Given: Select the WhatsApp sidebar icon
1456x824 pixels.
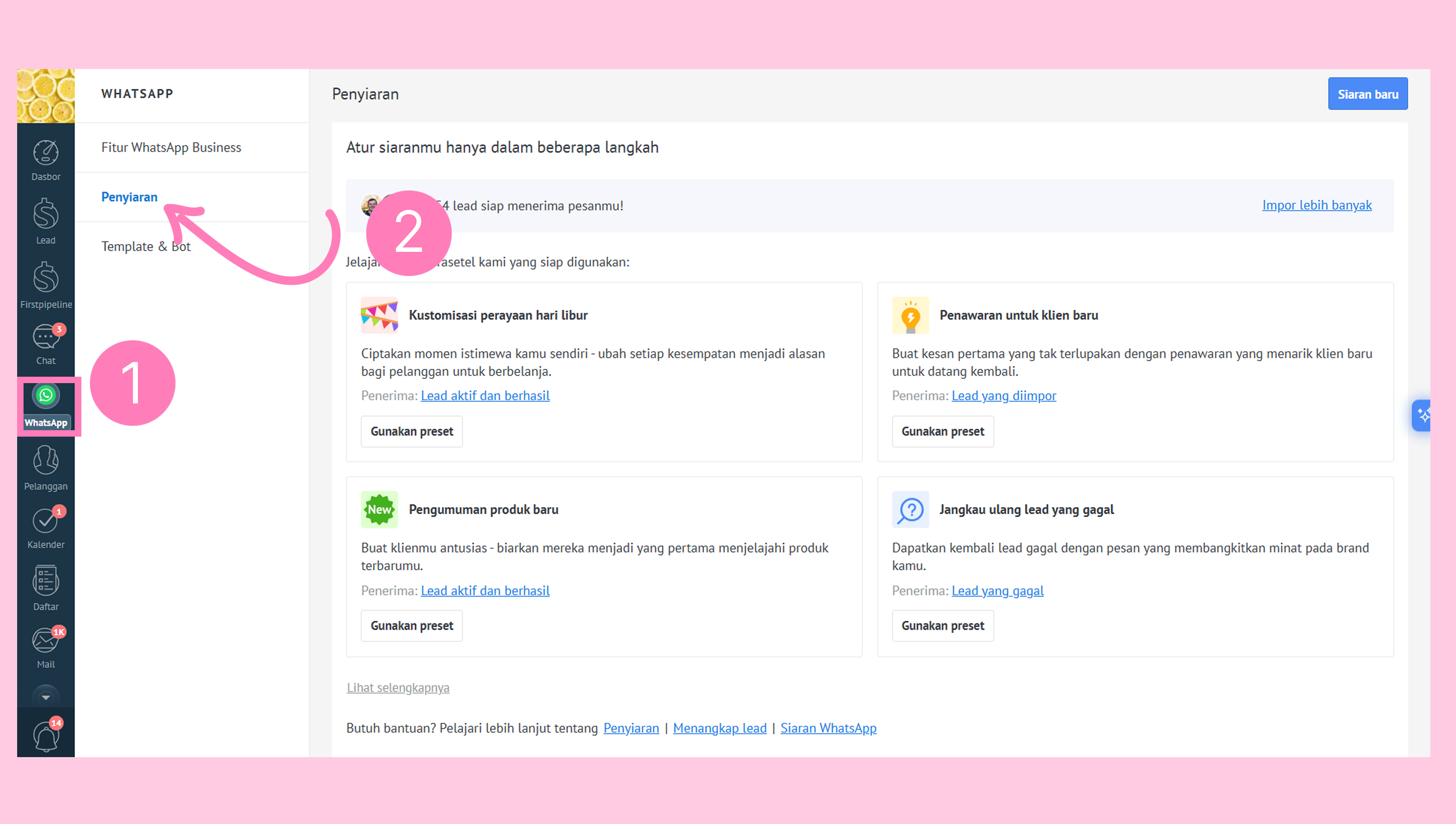Looking at the screenshot, I should 46,406.
